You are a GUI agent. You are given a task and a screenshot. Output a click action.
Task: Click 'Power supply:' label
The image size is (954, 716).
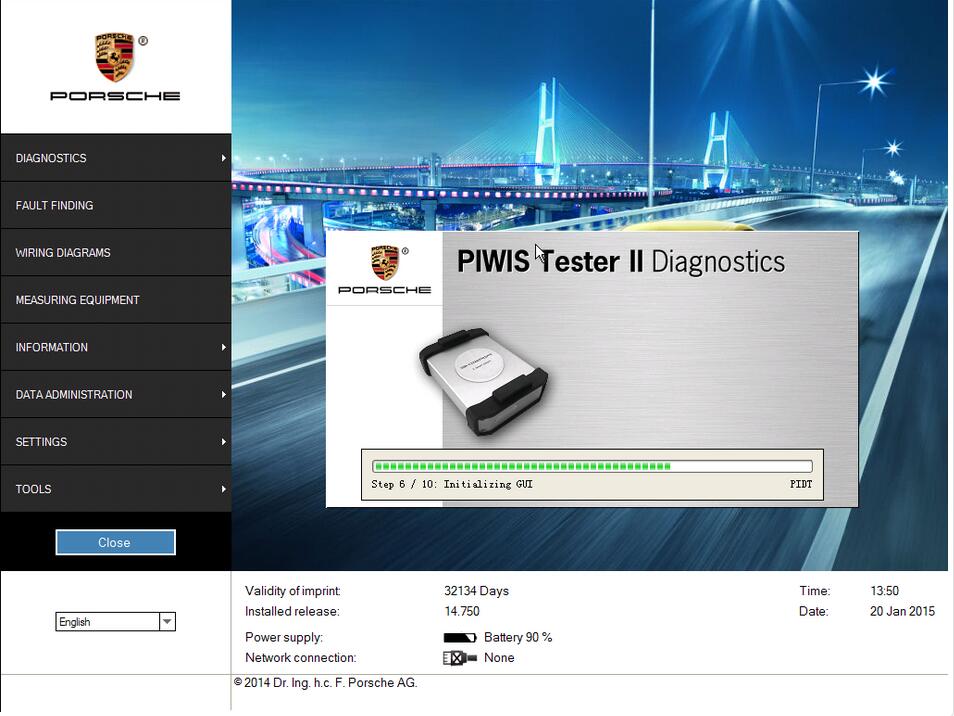click(x=284, y=638)
